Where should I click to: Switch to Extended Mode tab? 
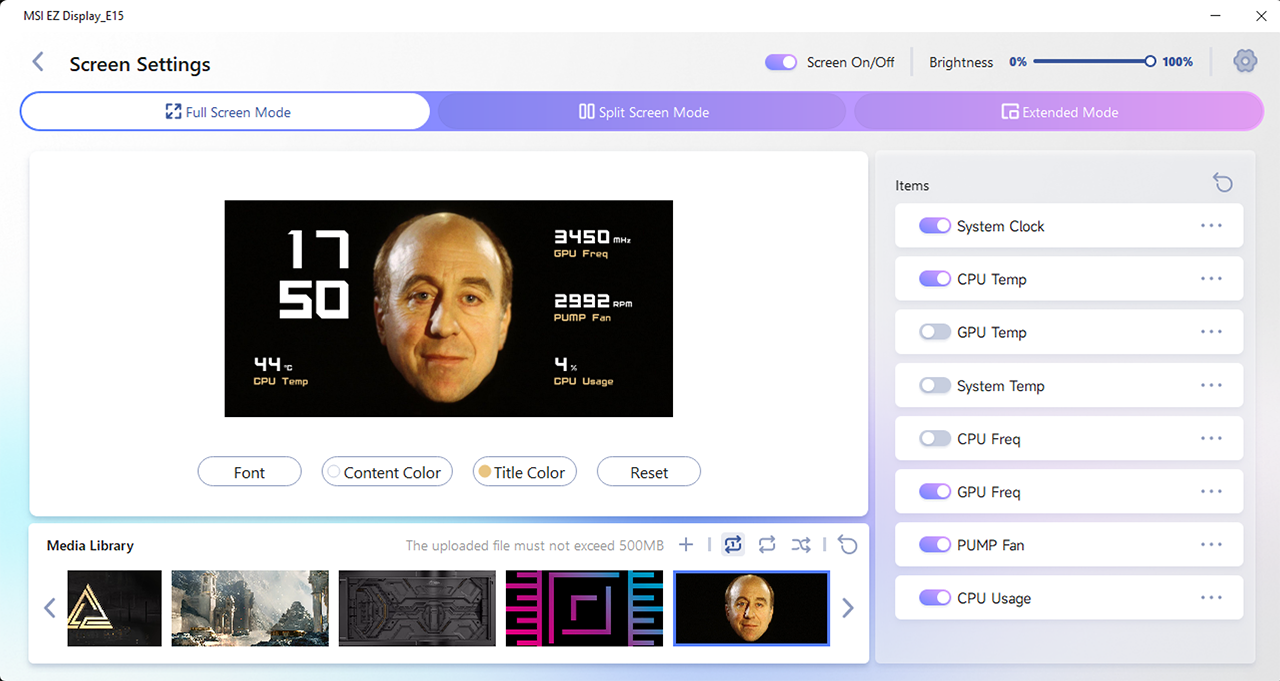1059,112
